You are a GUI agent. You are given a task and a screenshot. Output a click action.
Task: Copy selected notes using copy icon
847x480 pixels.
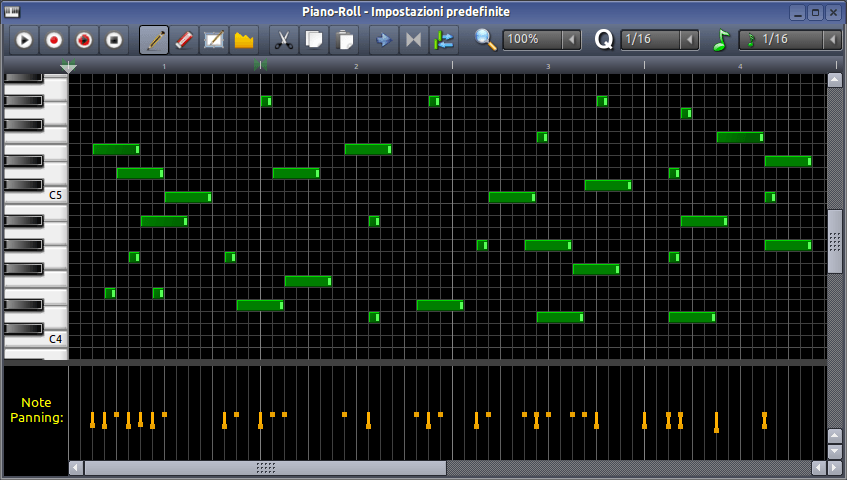[314, 40]
